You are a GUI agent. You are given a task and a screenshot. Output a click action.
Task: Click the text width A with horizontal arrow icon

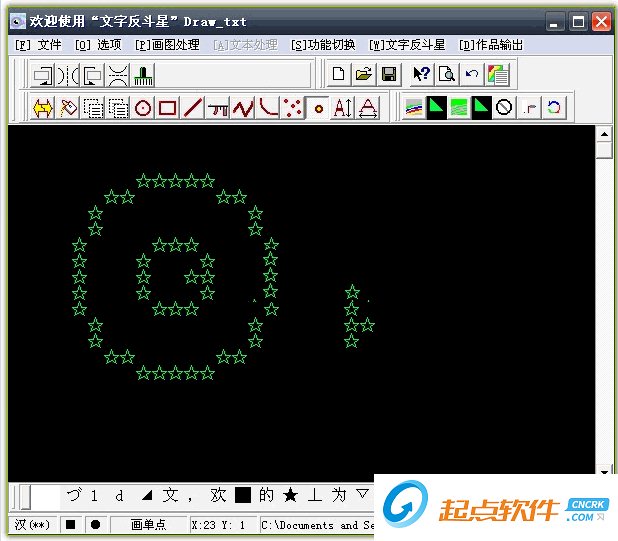pyautogui.click(x=368, y=108)
